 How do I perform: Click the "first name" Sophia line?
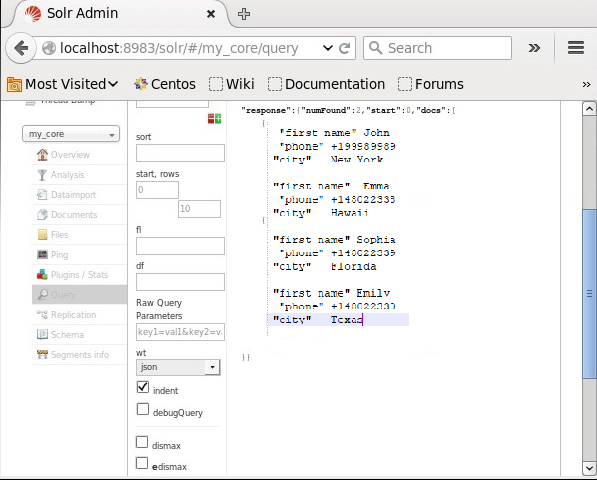pyautogui.click(x=334, y=240)
